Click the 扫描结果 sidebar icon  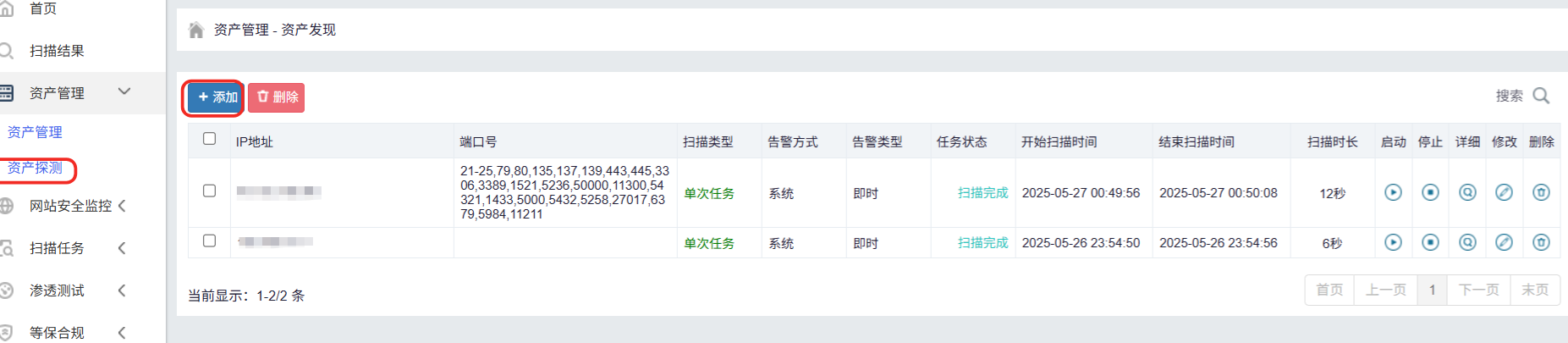[x=6, y=51]
